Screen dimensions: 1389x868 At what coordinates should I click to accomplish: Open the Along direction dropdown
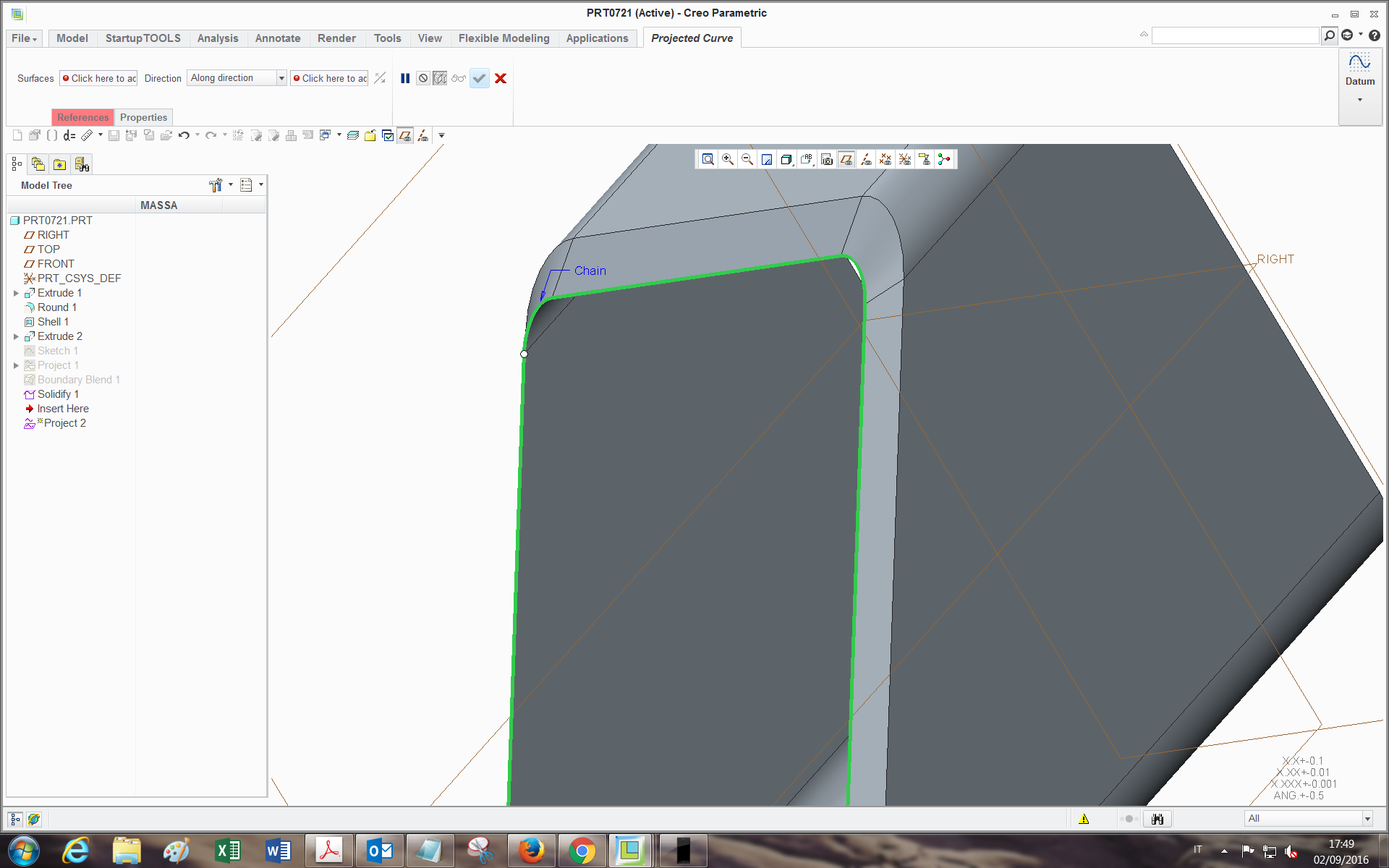[281, 78]
